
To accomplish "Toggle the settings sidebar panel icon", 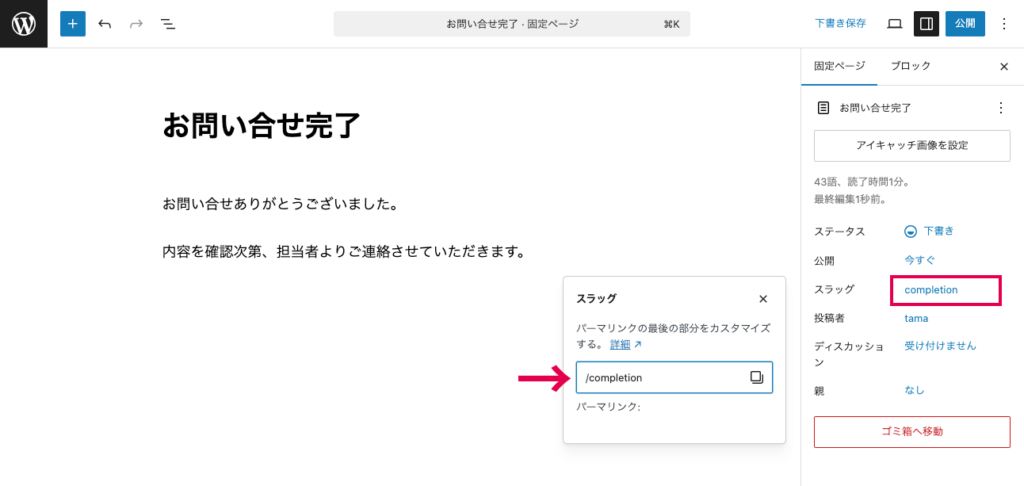I will (927, 24).
